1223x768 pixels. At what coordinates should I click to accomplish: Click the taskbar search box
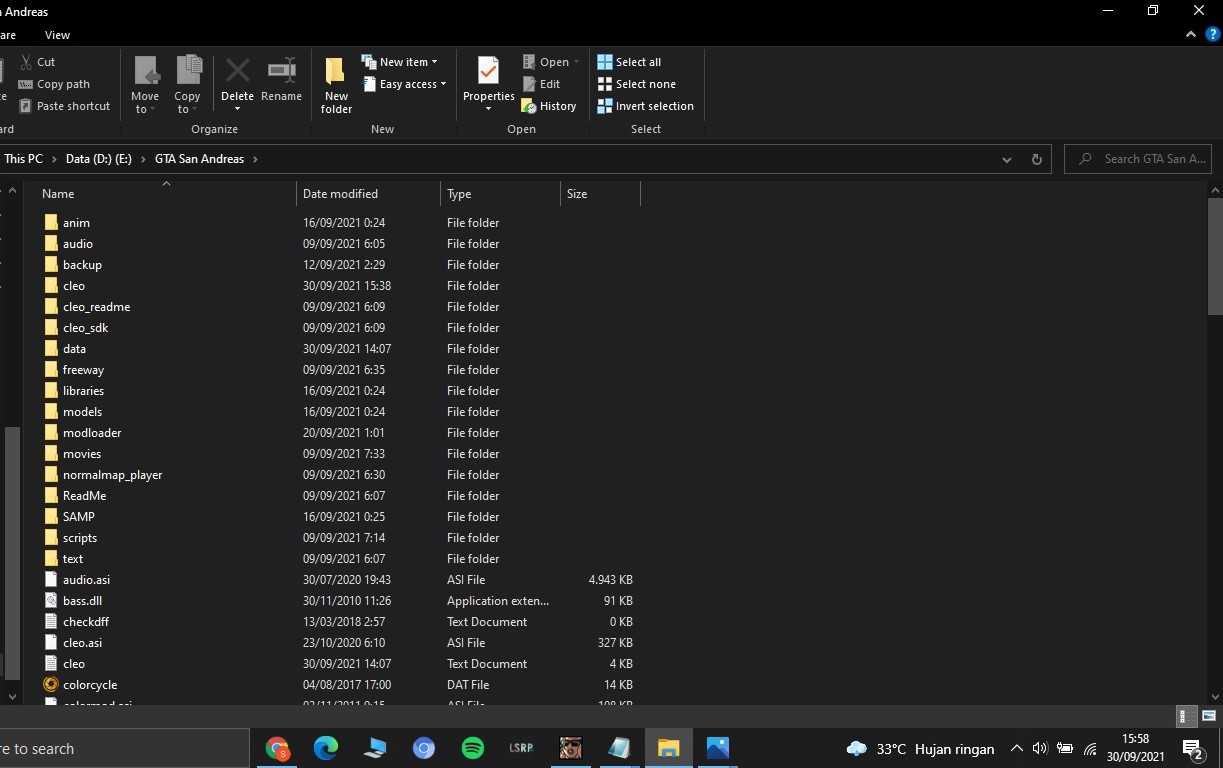124,748
